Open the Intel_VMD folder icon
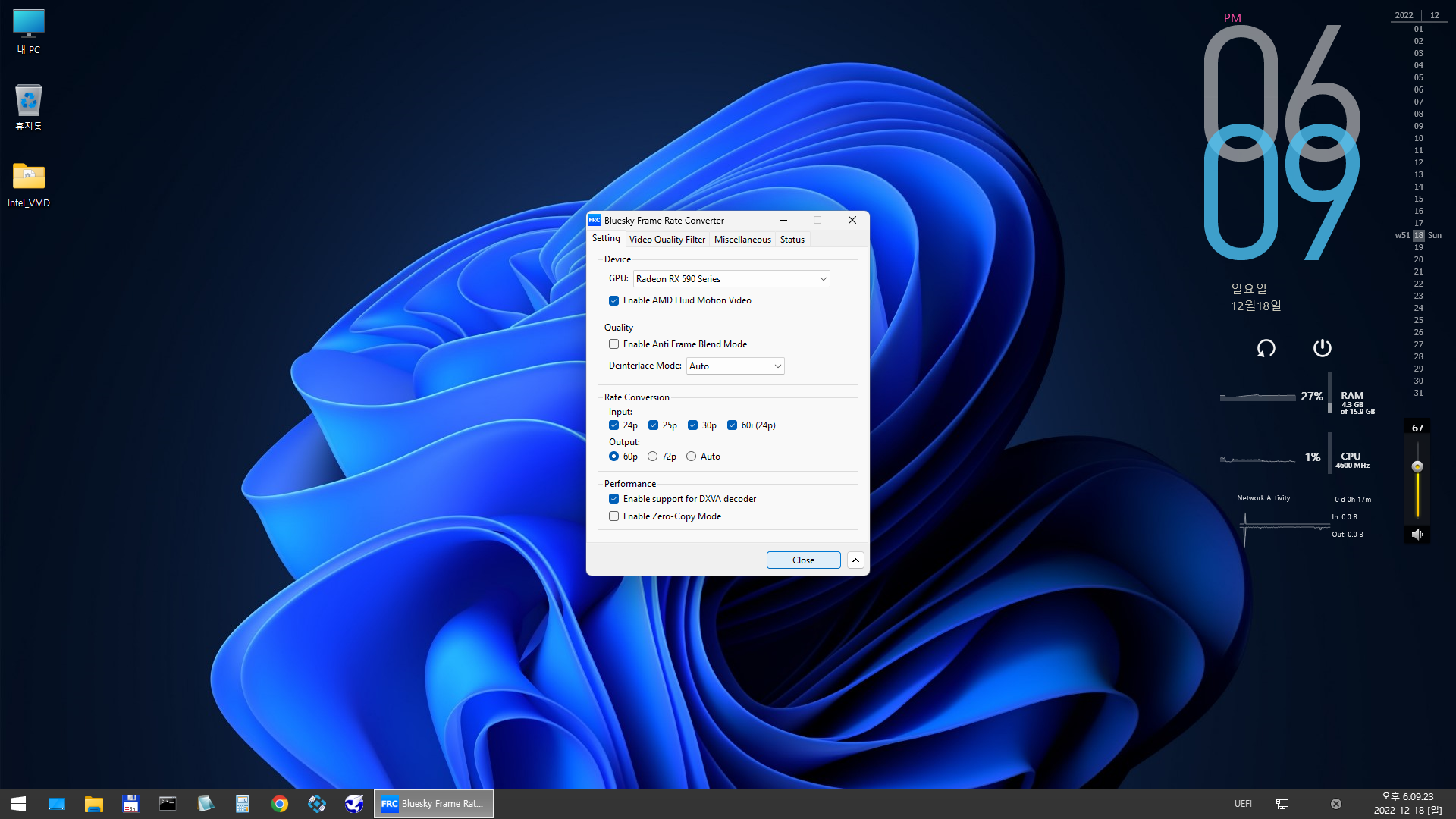The width and height of the screenshot is (1456, 819). [x=29, y=184]
